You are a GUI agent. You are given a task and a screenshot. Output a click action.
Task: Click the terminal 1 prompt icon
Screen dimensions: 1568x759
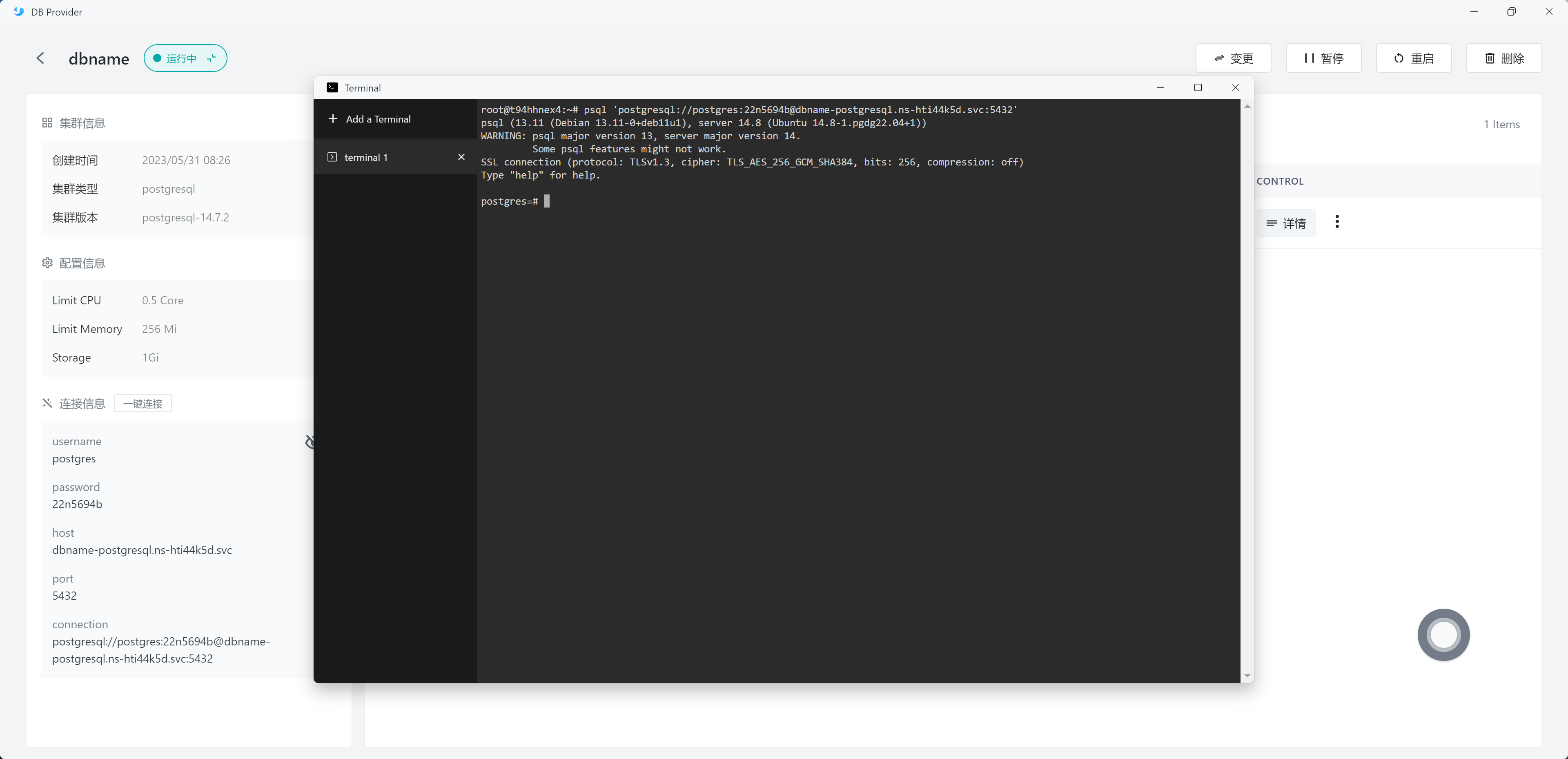[332, 157]
